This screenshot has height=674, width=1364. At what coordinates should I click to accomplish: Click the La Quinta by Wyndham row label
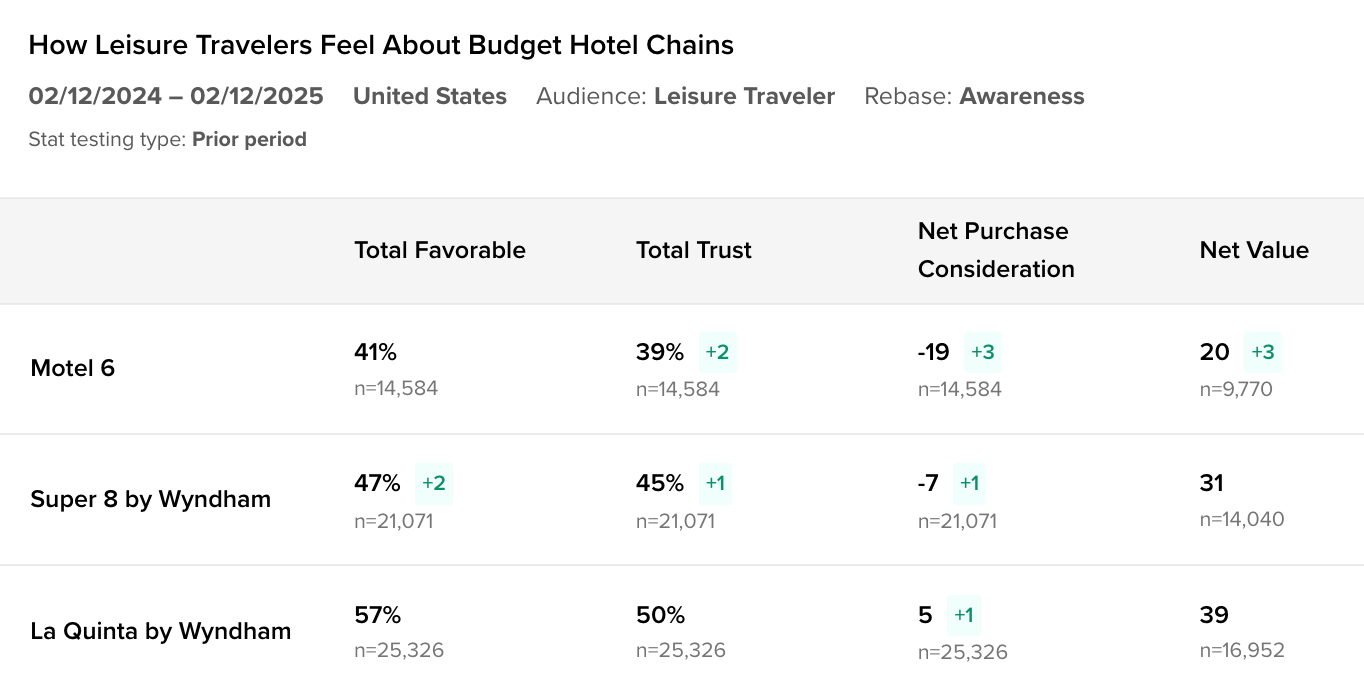(x=160, y=631)
